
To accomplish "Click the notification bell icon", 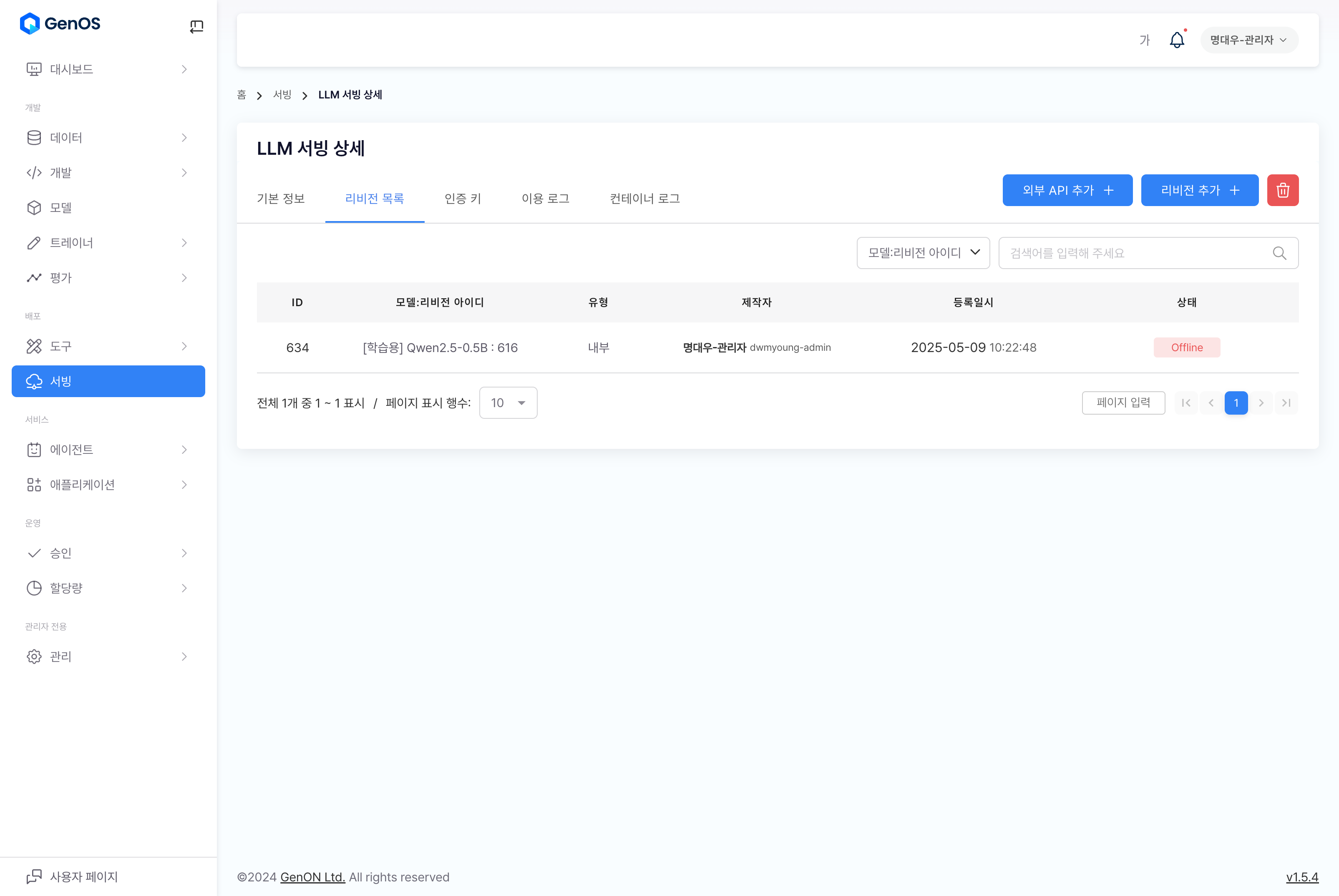I will pos(1177,40).
